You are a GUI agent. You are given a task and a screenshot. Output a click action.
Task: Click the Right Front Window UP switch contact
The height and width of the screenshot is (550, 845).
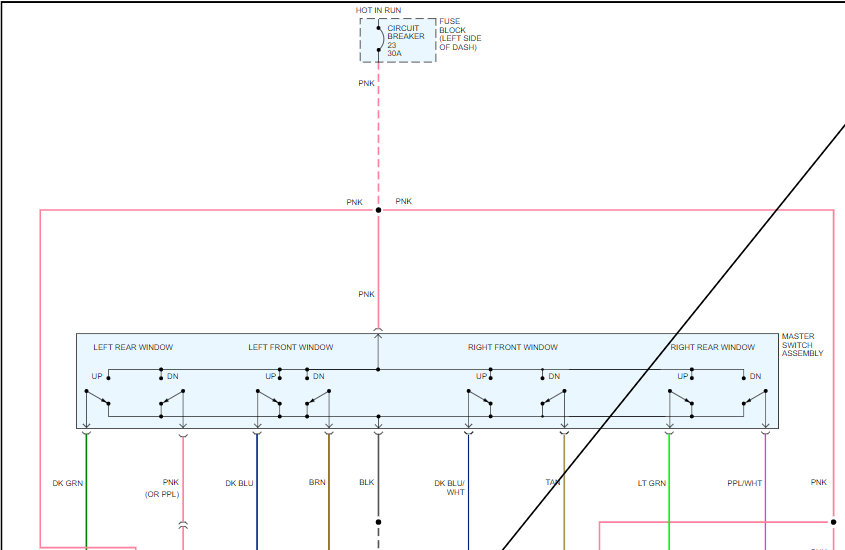tap(479, 403)
